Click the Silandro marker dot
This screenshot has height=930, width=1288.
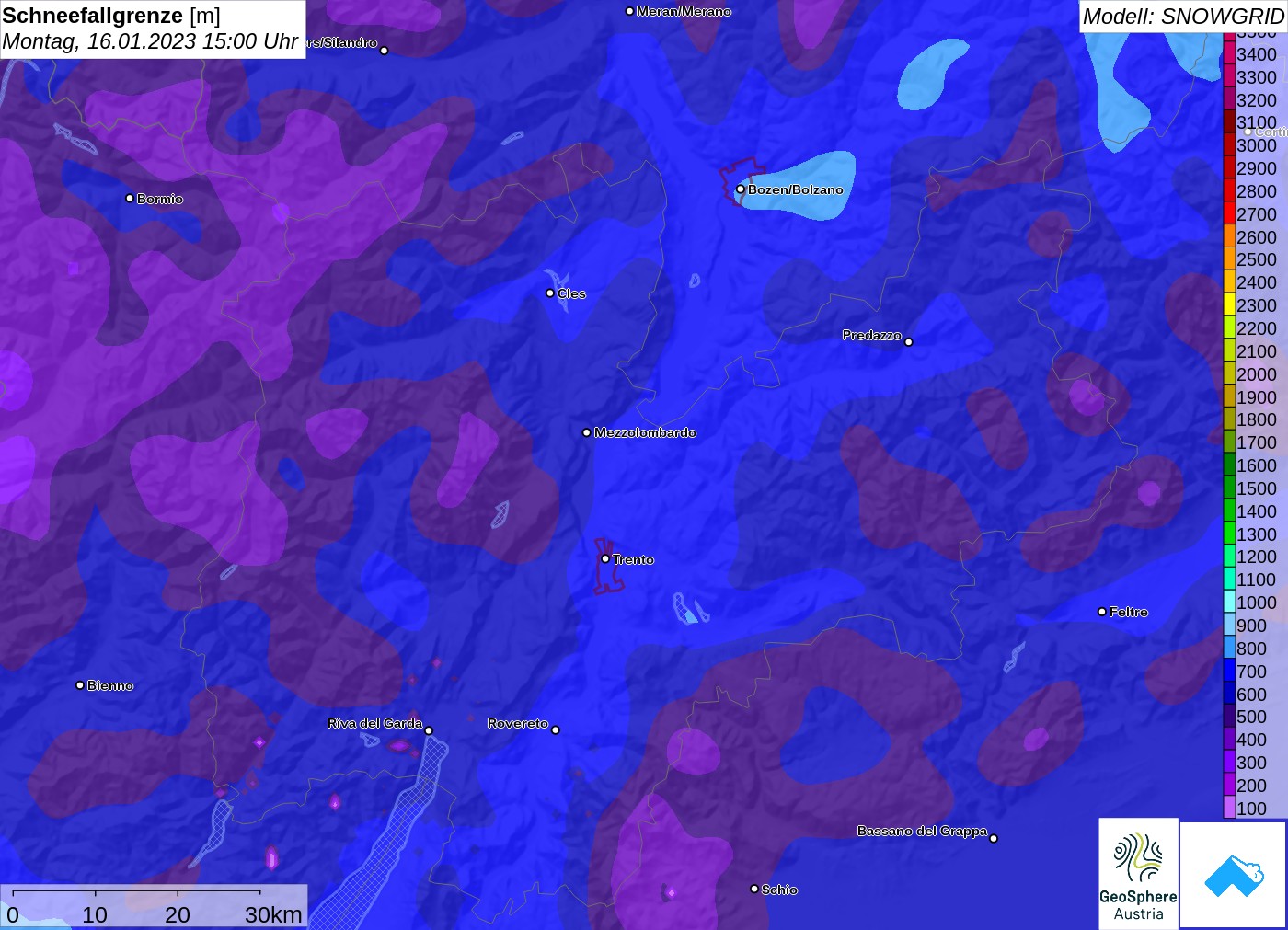[x=385, y=51]
